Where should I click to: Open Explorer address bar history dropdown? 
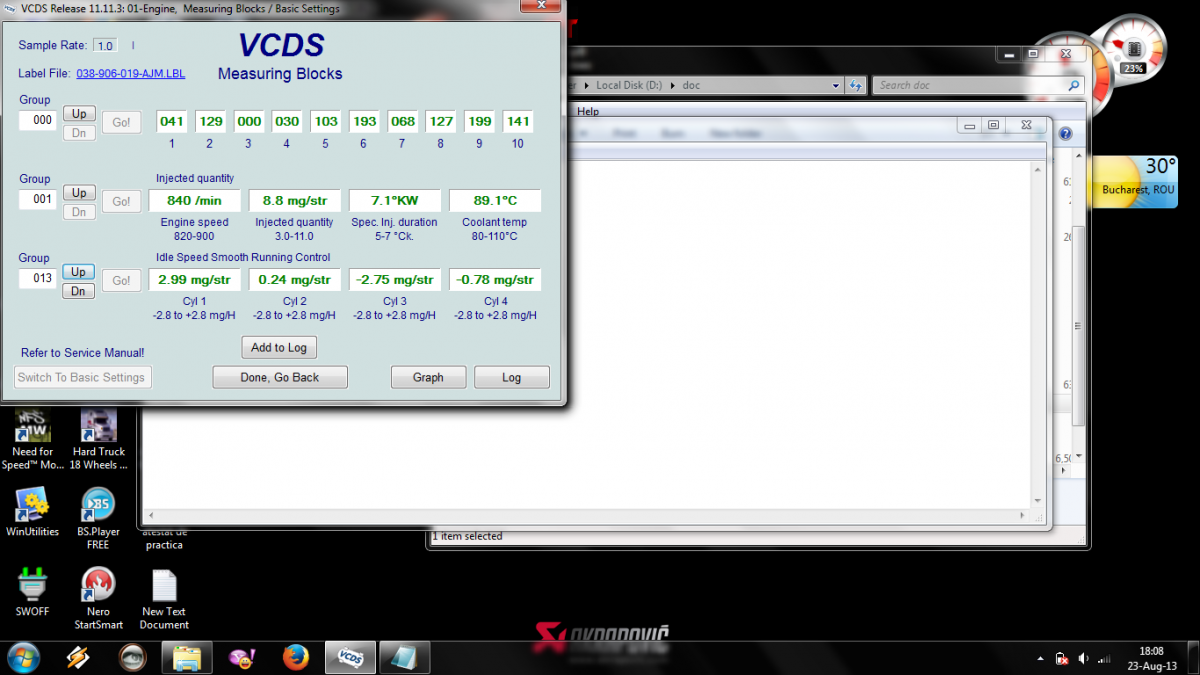(x=836, y=85)
